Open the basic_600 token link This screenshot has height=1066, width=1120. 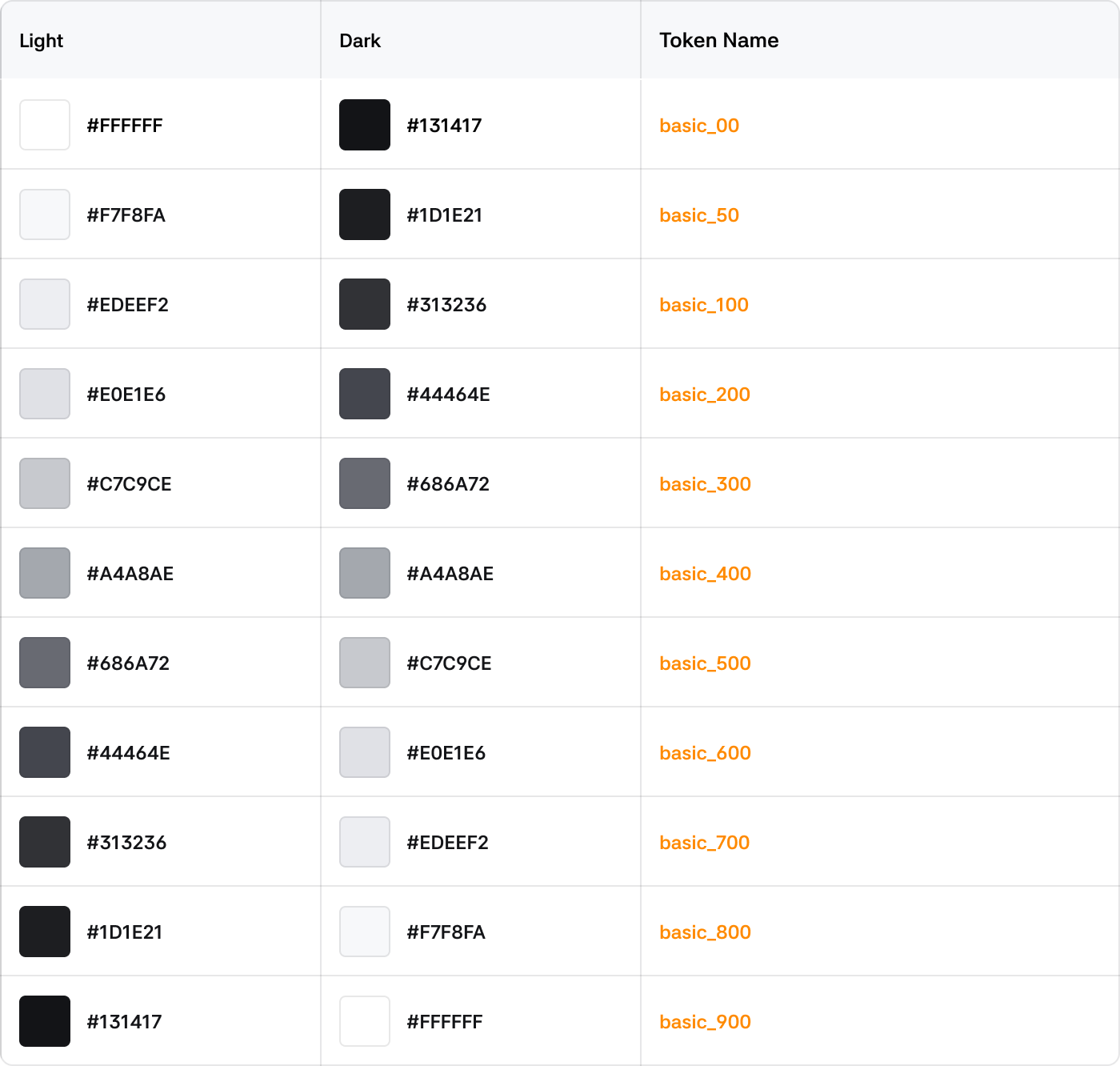705,753
